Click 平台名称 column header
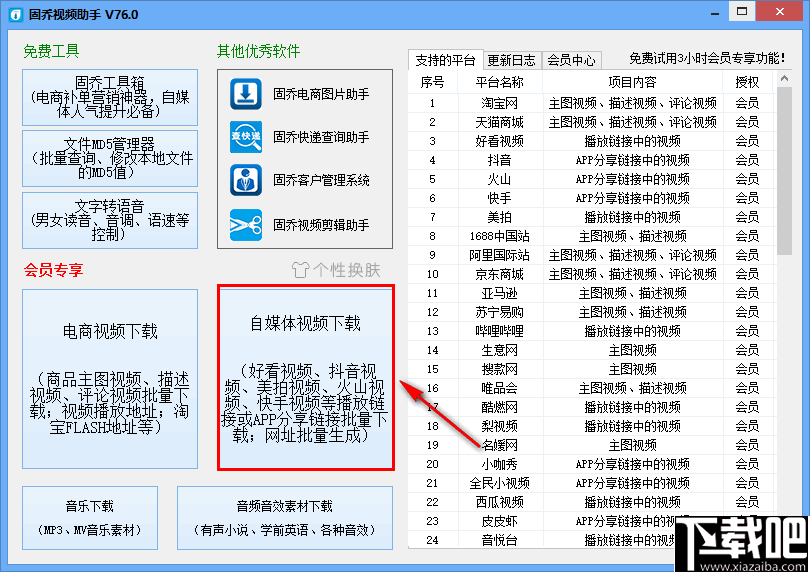This screenshot has width=810, height=572. pos(500,82)
